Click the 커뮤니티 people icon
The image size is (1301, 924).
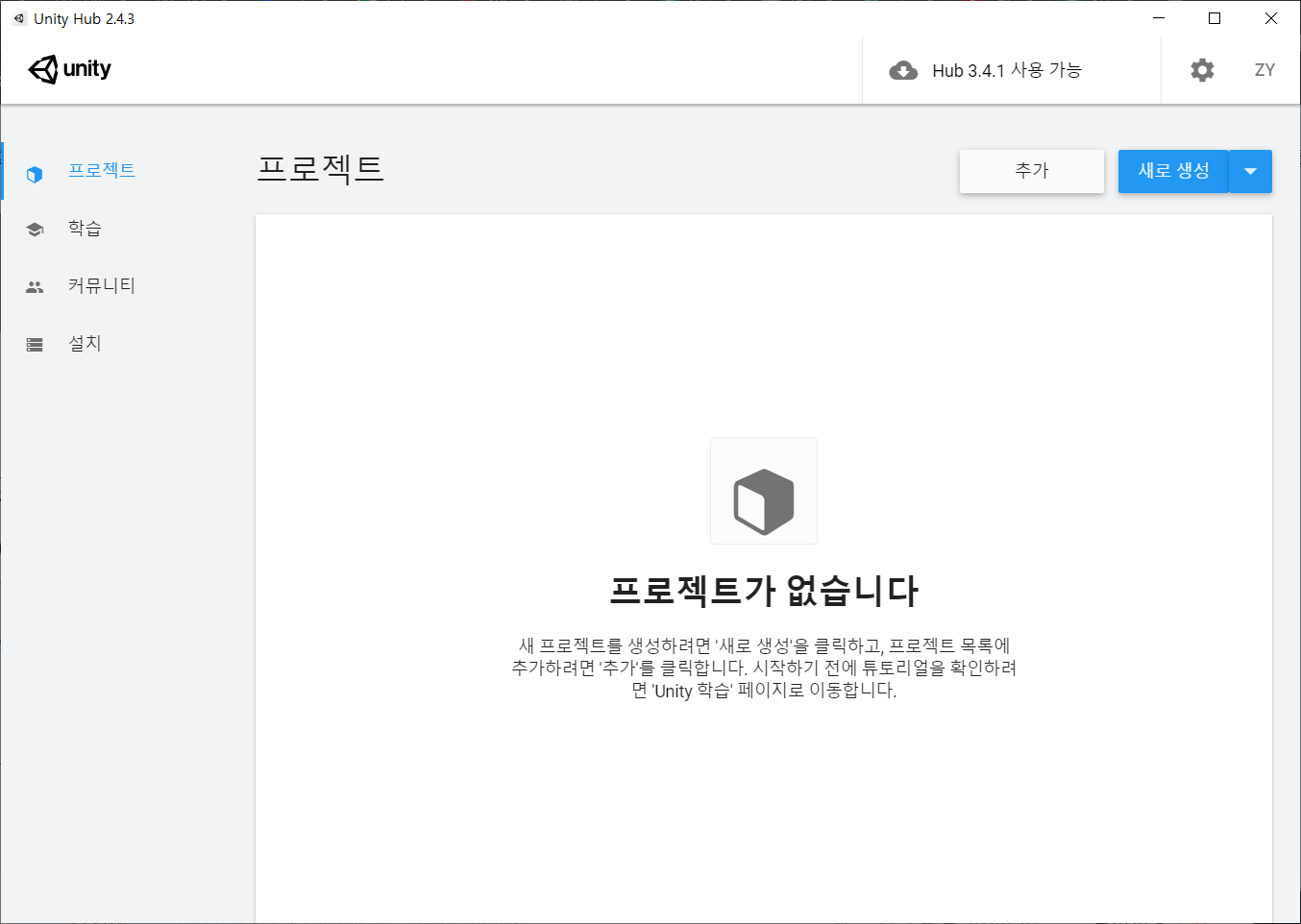35,287
